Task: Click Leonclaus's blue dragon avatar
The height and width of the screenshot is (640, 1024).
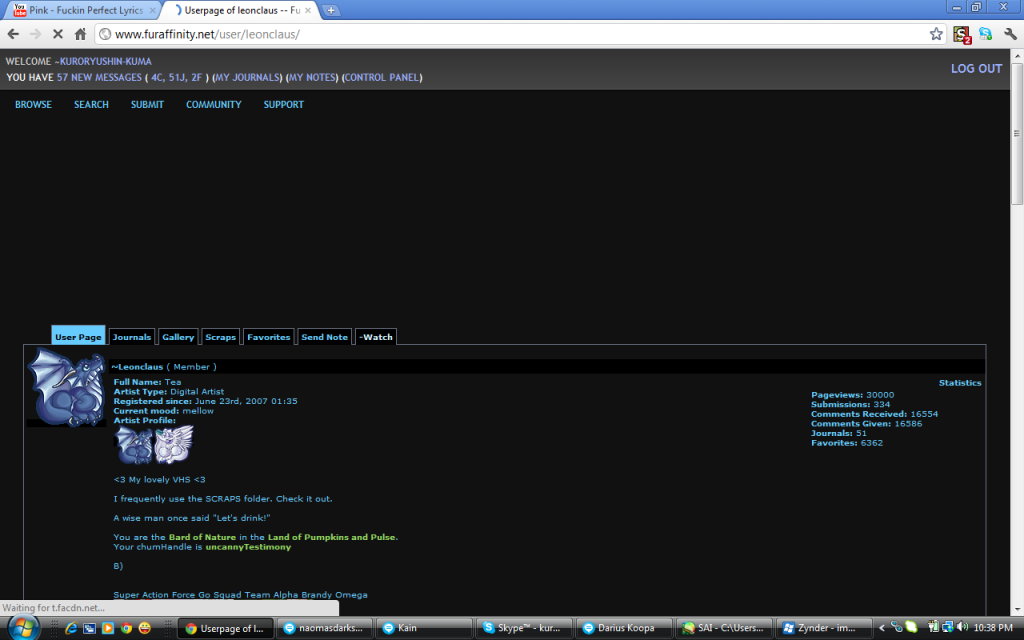Action: [65, 386]
